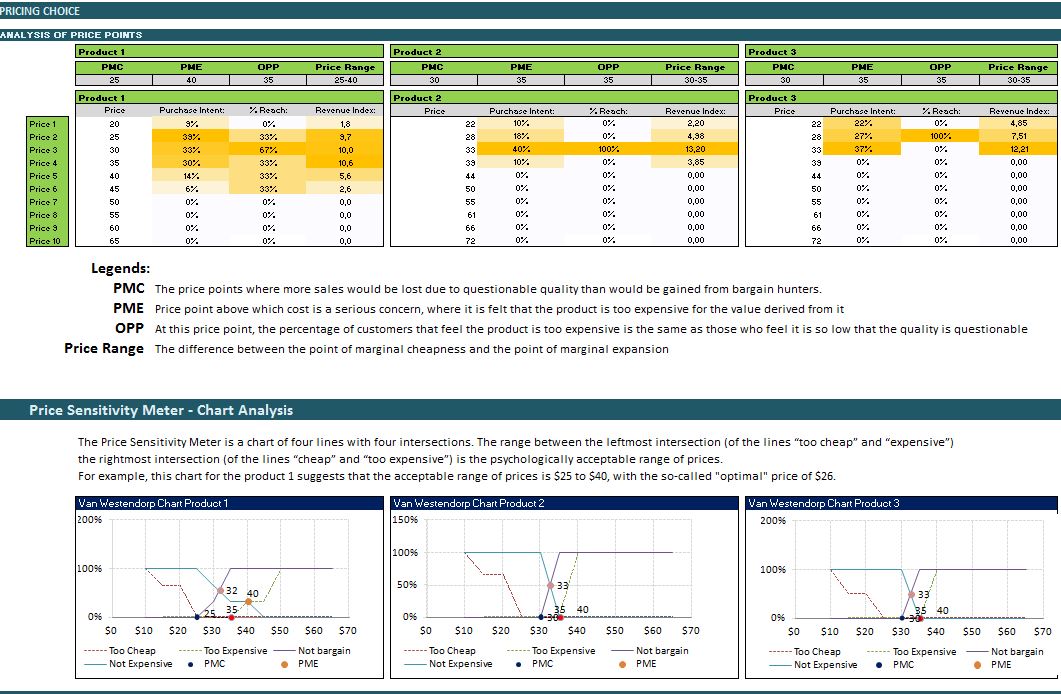
Task: Click the 13,20 Revenue Index cell
Action: click(x=696, y=150)
